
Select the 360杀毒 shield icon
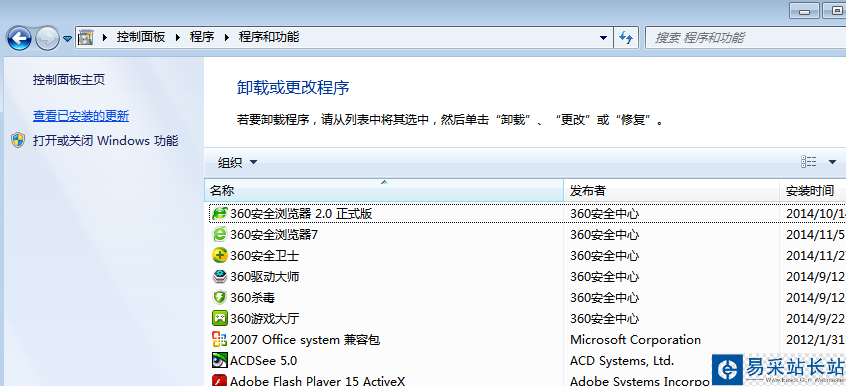point(220,297)
